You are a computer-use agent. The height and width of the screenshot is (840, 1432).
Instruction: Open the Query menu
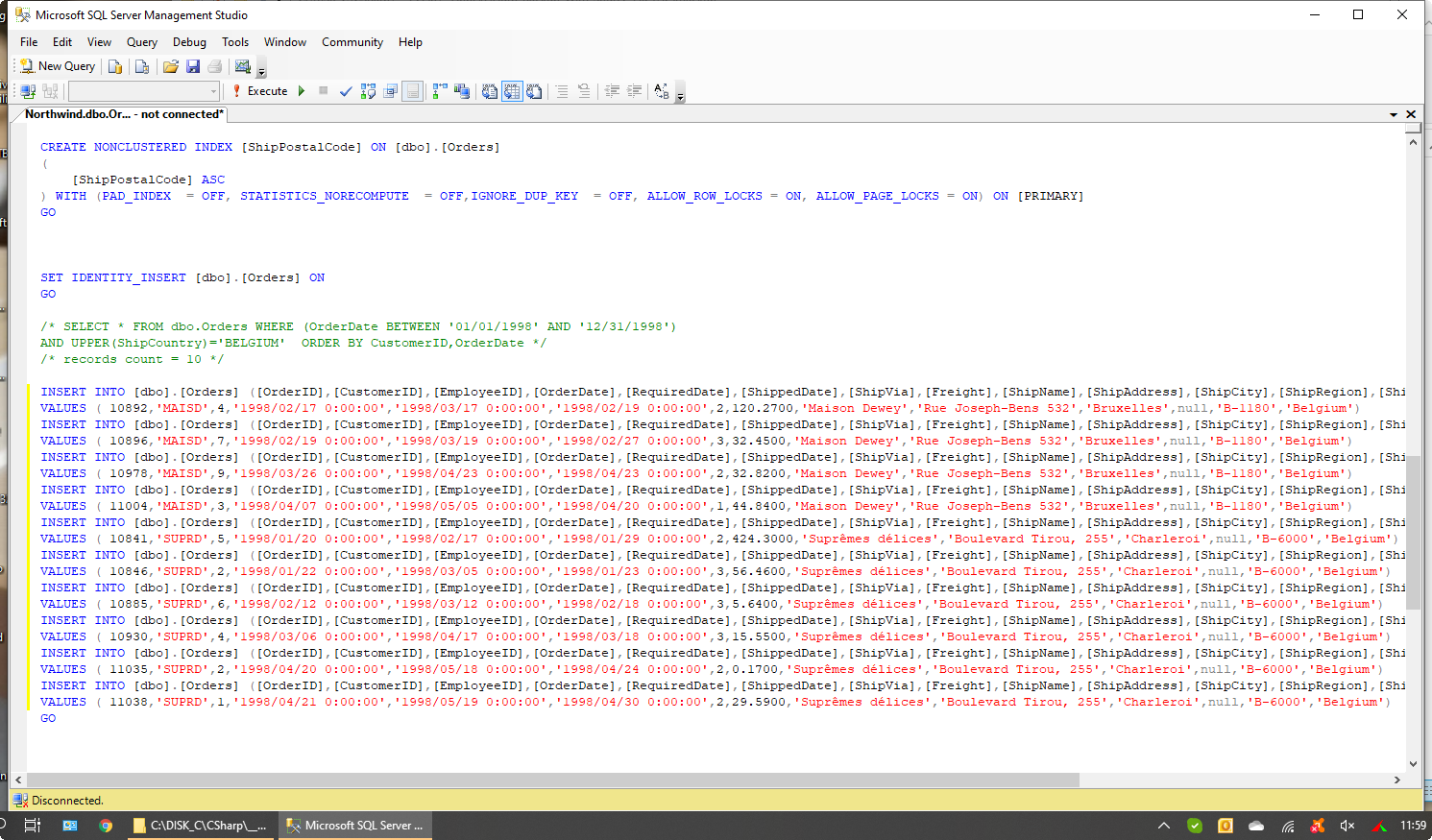(142, 42)
